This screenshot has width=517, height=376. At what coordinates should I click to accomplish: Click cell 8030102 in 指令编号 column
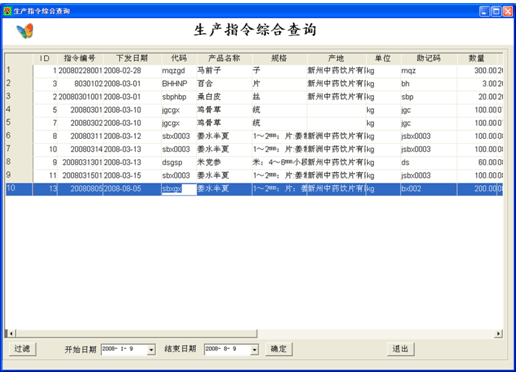coord(80,84)
